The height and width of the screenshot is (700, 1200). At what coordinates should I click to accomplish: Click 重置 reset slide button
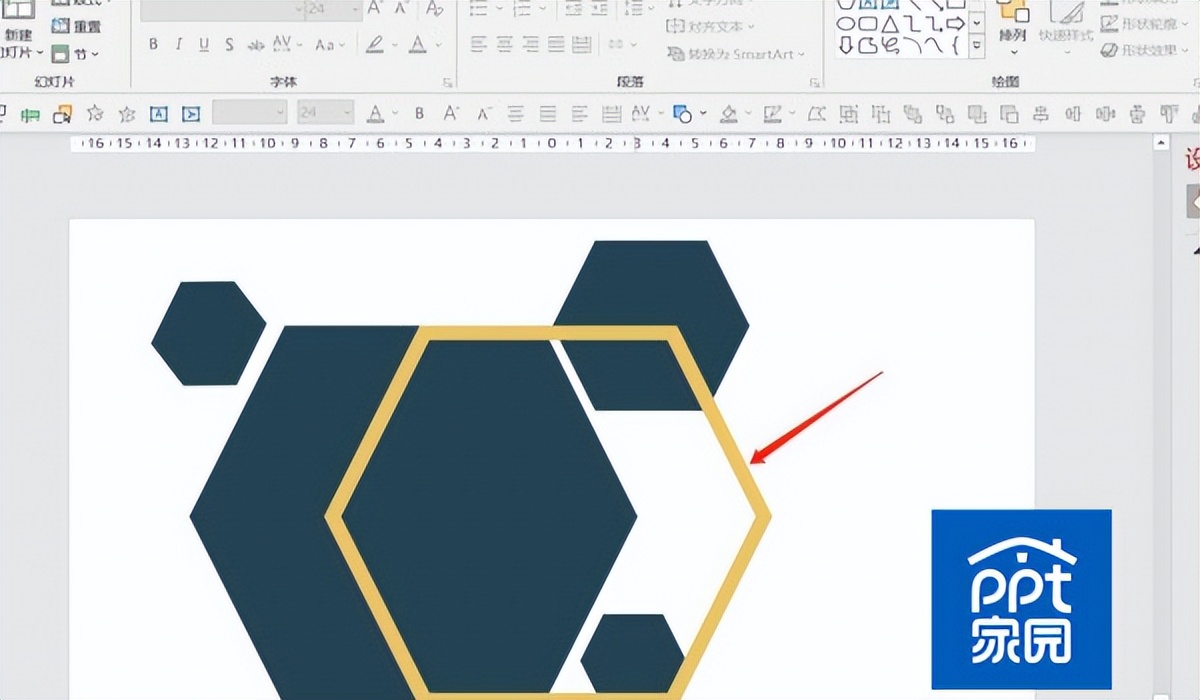[76, 25]
